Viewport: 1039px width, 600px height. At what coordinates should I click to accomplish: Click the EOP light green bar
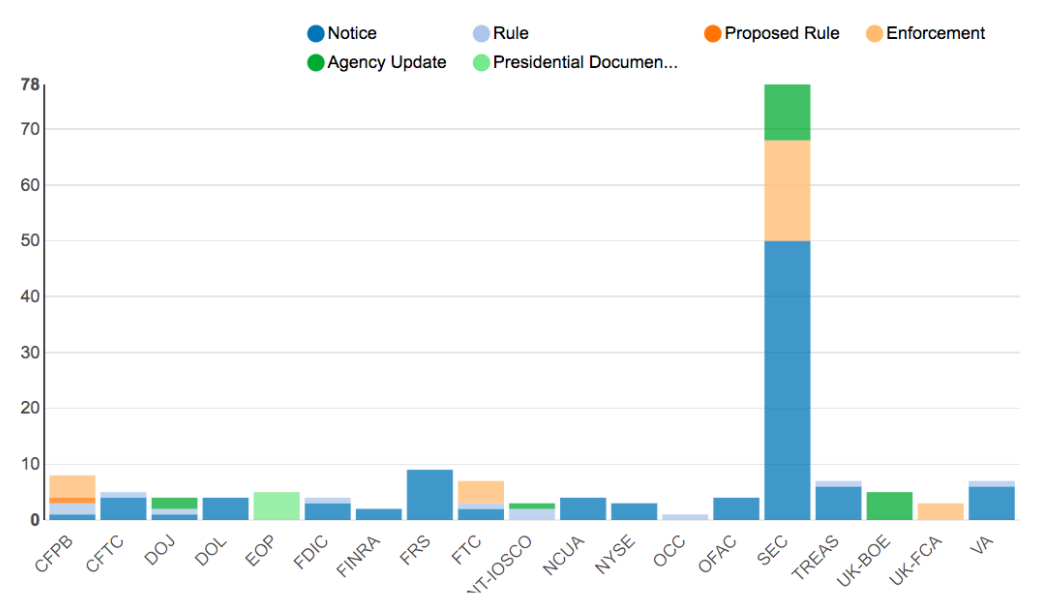(276, 506)
